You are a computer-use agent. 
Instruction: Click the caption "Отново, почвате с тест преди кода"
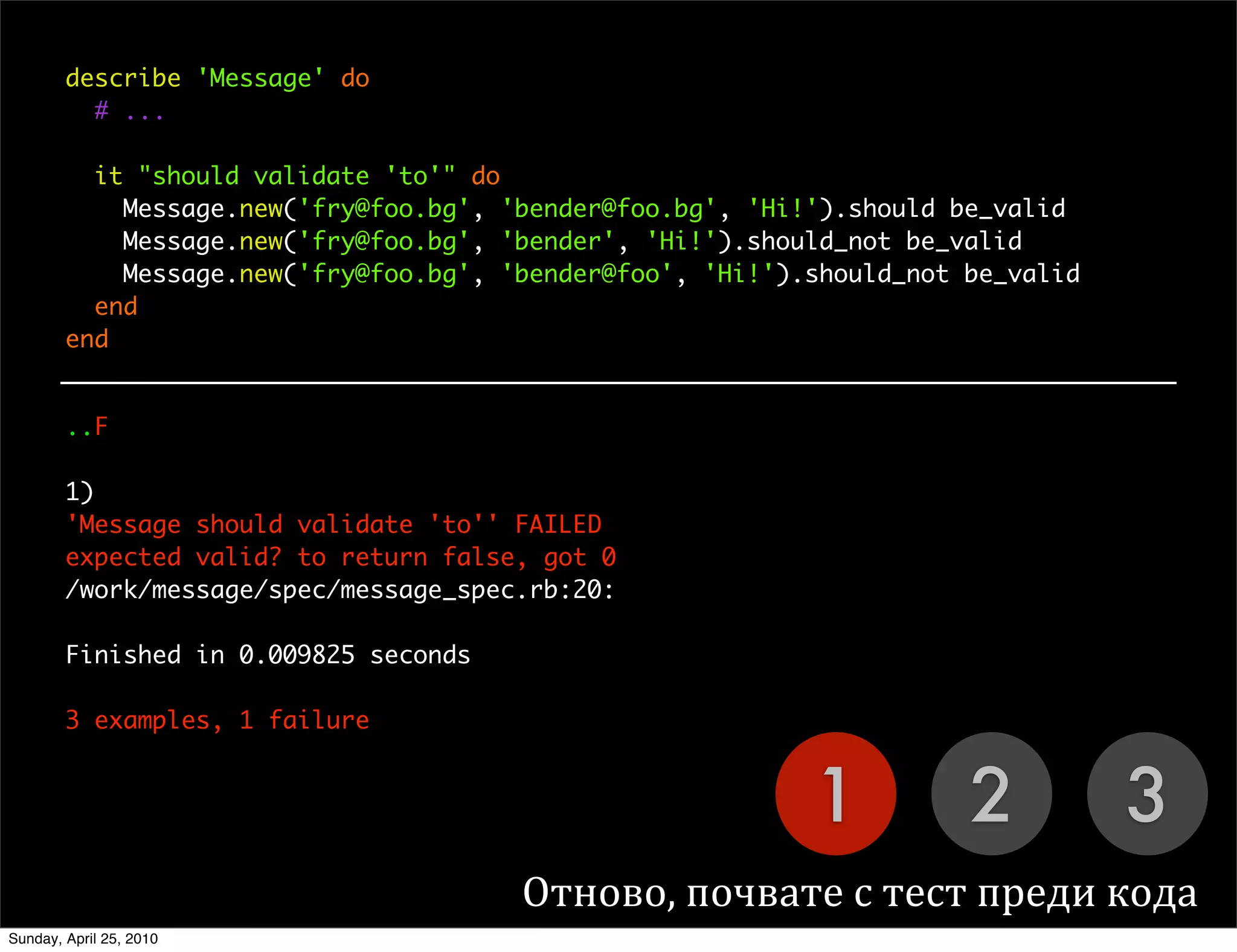(859, 893)
